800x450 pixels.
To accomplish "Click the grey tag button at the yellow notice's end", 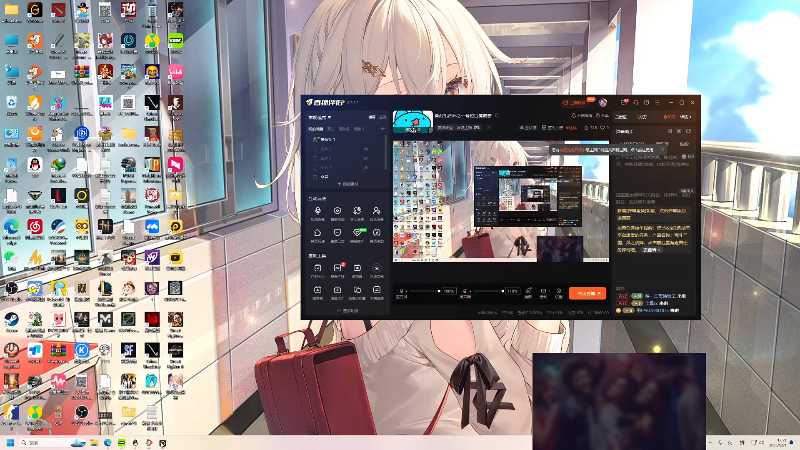I will (652, 250).
